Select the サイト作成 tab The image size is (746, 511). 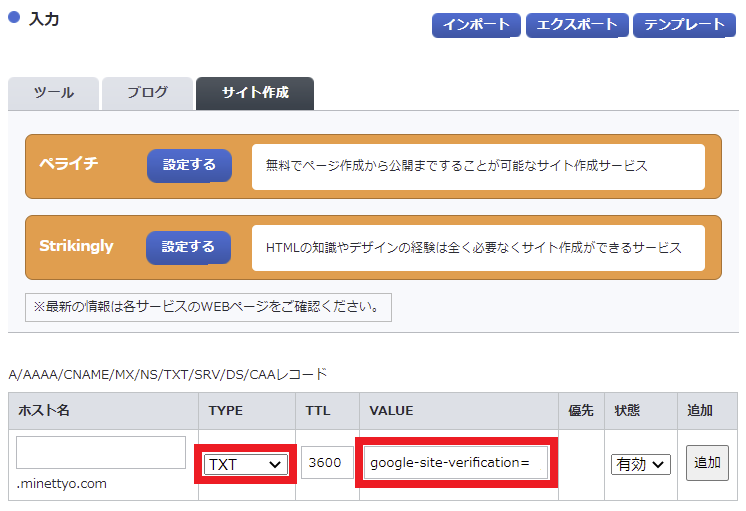[x=255, y=93]
